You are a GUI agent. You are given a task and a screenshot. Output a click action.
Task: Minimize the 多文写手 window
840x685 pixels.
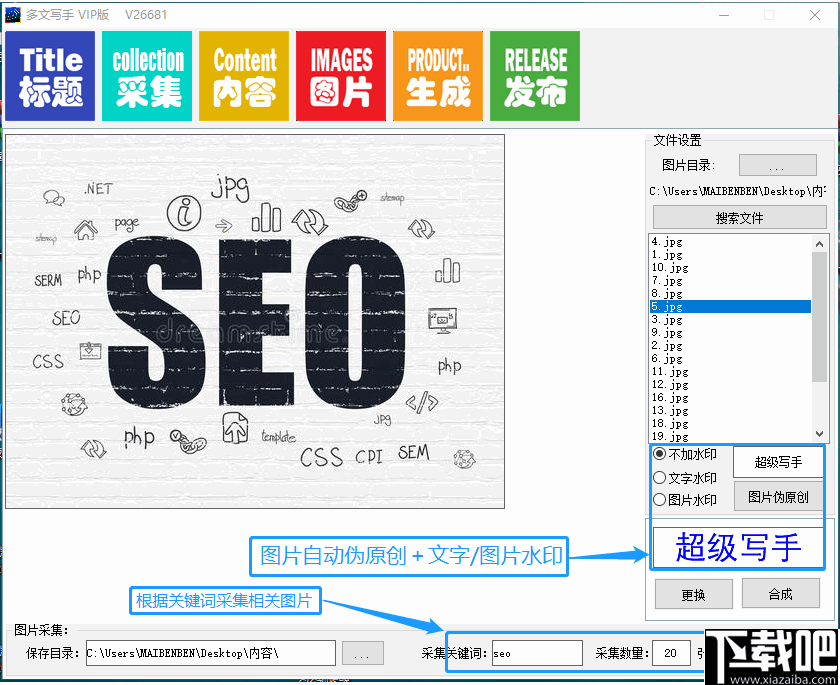coord(724,15)
